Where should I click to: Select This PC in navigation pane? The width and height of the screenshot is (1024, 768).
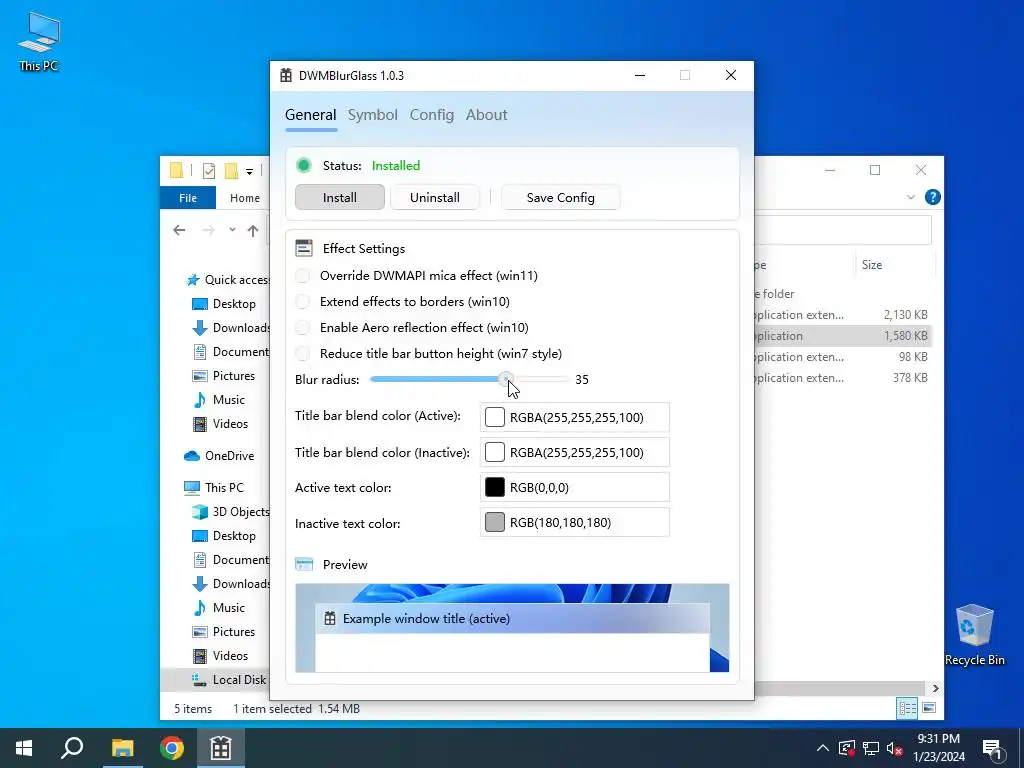[x=214, y=487]
